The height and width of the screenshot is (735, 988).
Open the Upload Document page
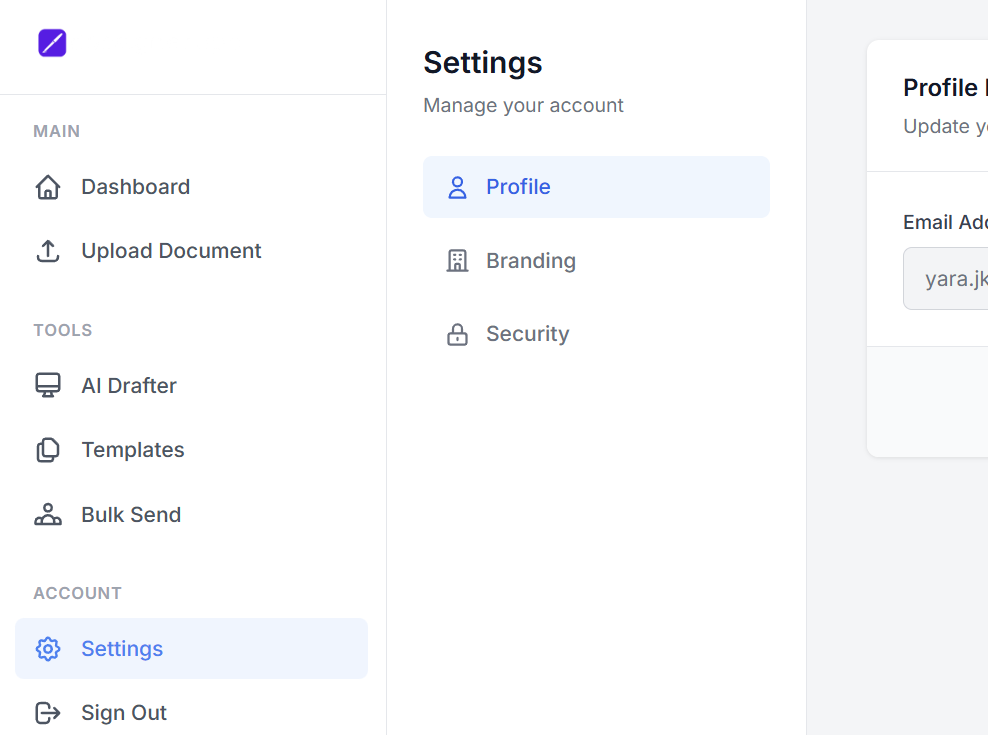point(171,251)
